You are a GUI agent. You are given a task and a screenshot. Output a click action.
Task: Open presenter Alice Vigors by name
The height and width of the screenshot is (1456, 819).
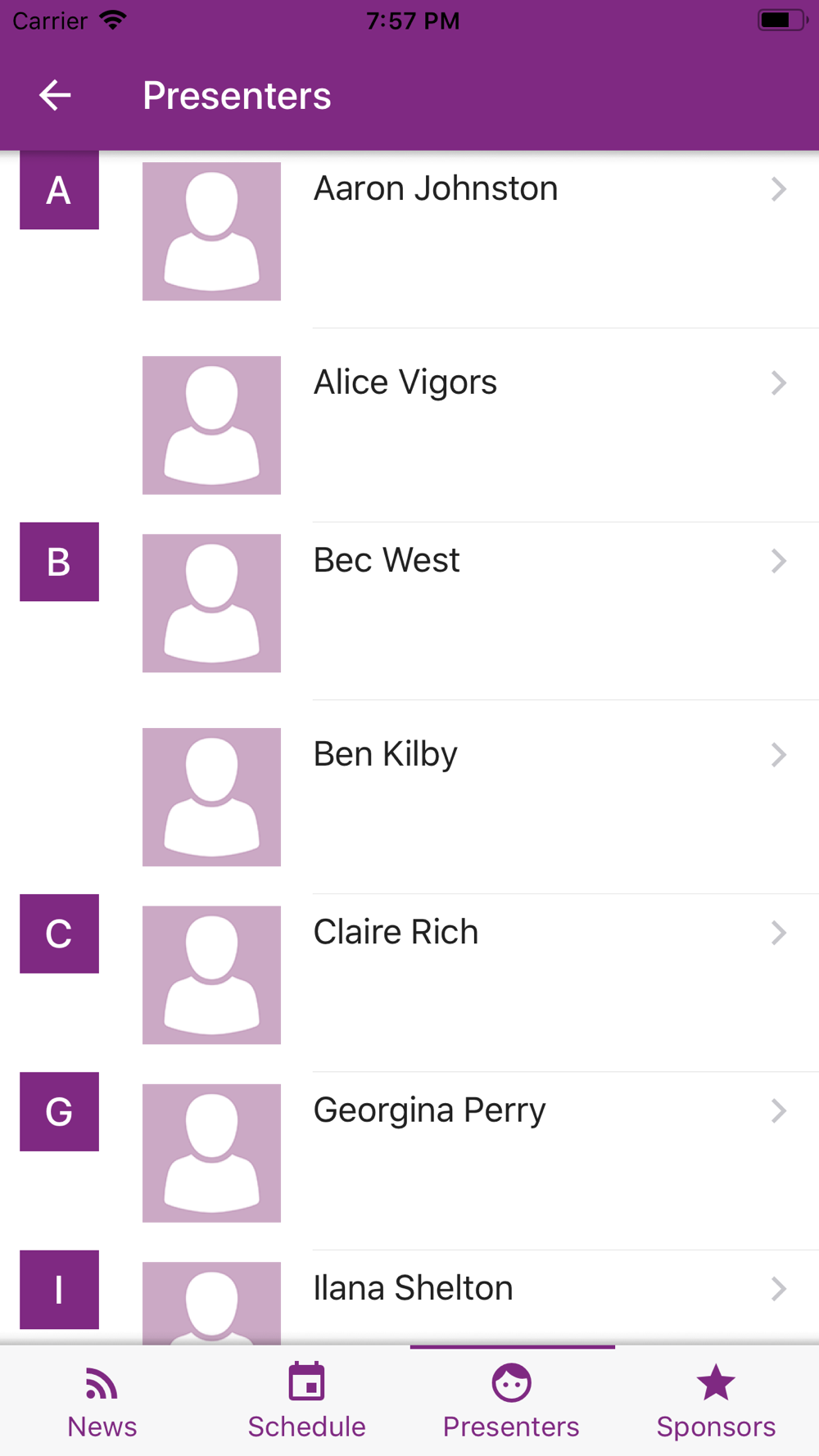[x=405, y=382]
